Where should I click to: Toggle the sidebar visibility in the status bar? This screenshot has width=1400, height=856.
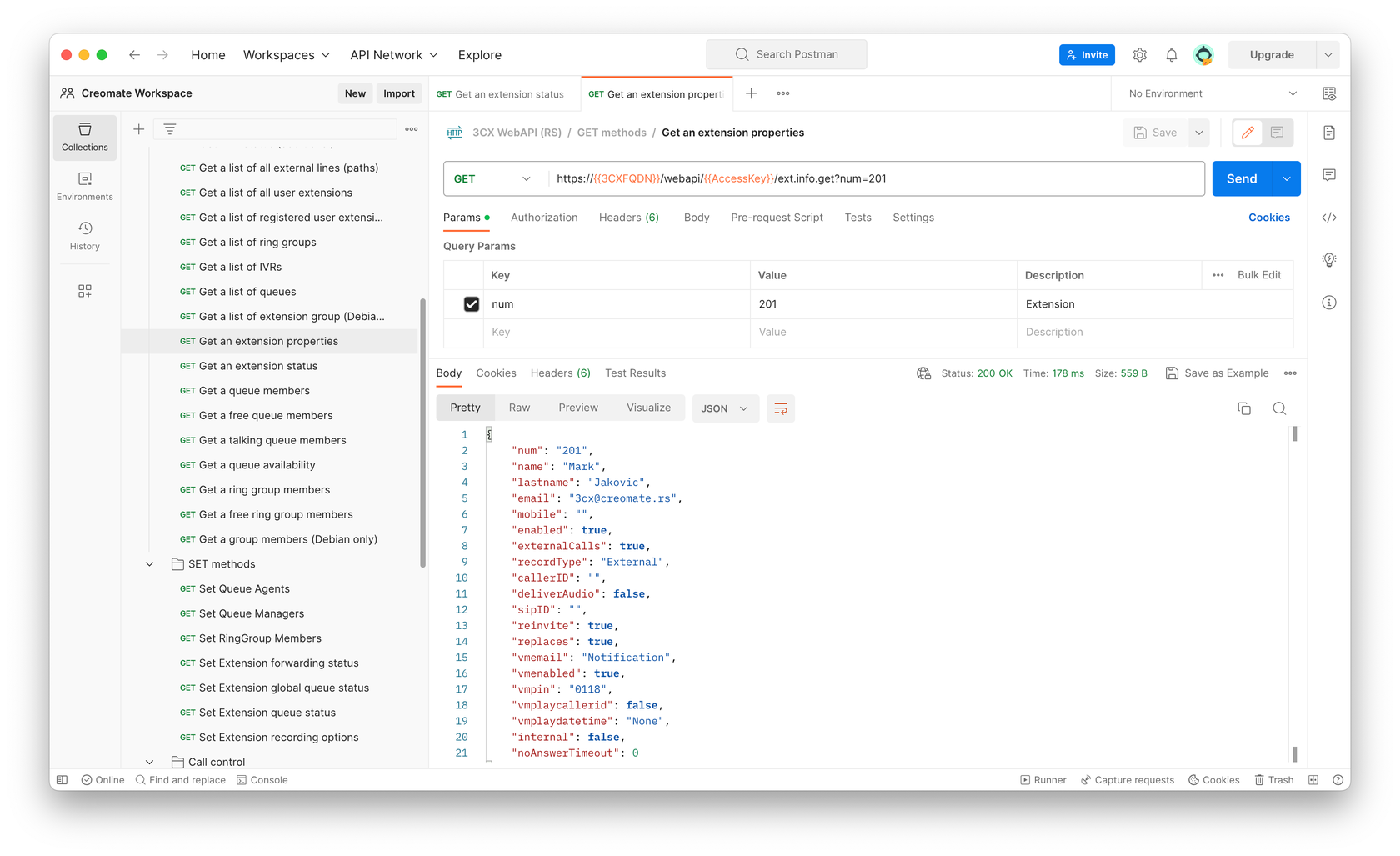62,779
